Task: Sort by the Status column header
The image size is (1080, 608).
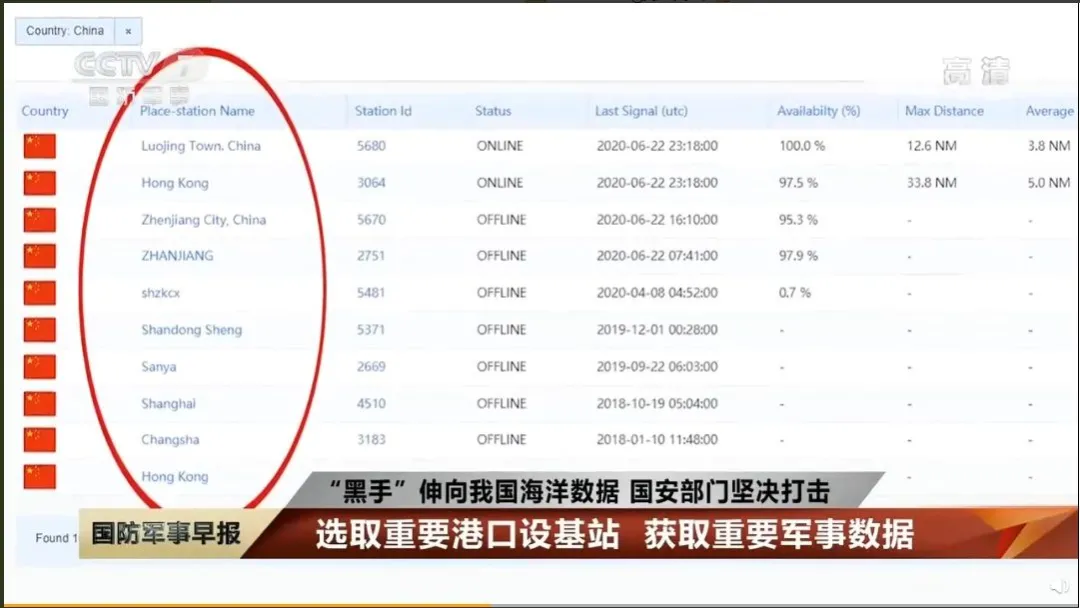Action: tap(493, 111)
